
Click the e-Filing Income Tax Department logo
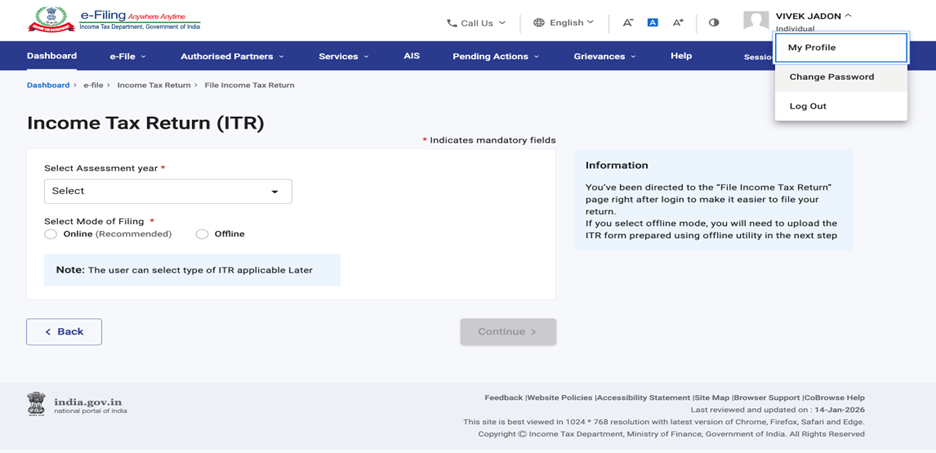(113, 20)
